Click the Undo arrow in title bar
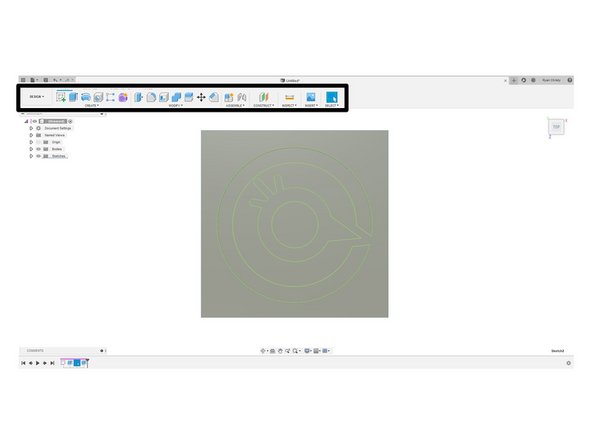 [x=56, y=80]
